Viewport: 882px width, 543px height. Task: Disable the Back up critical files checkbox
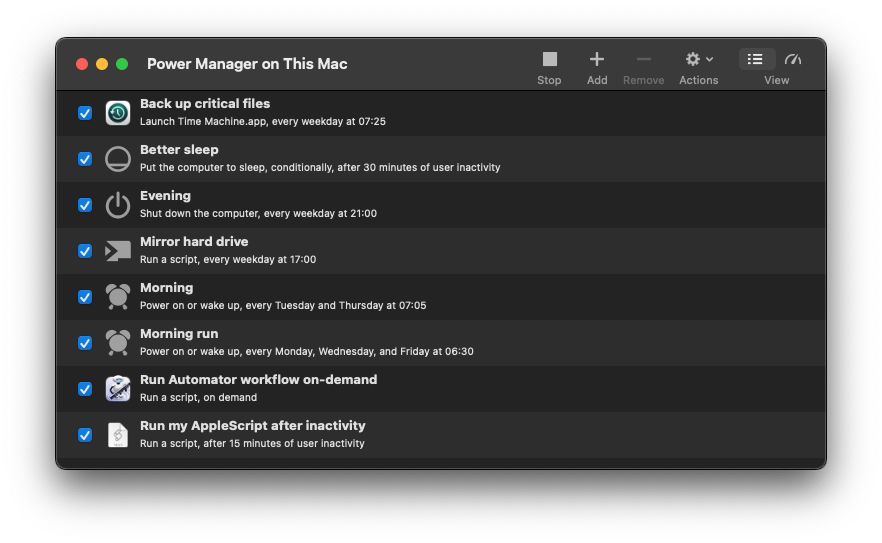click(x=85, y=113)
